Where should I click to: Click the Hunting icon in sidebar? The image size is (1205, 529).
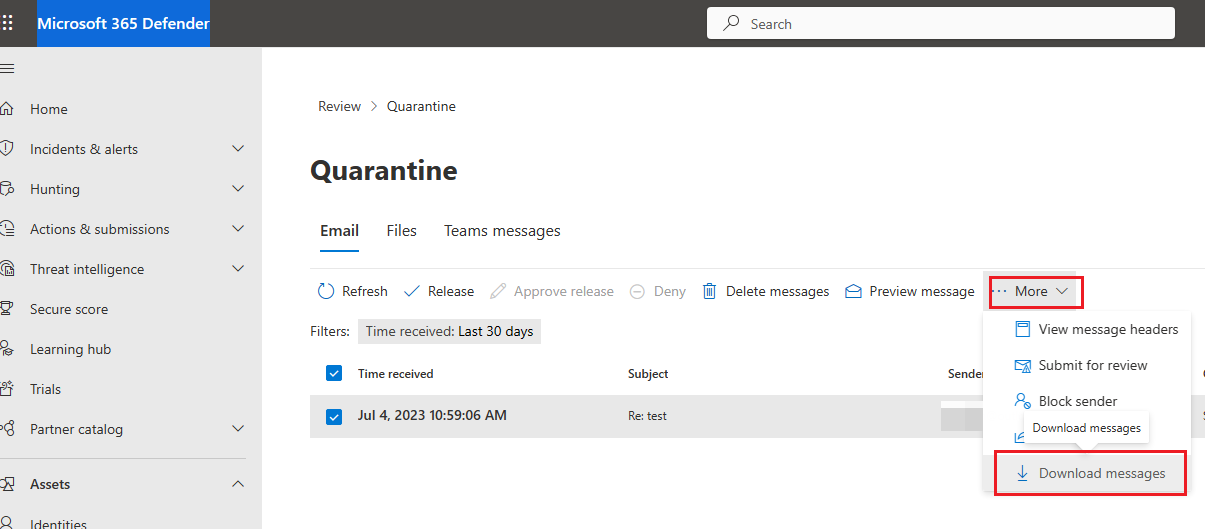pyautogui.click(x=7, y=189)
